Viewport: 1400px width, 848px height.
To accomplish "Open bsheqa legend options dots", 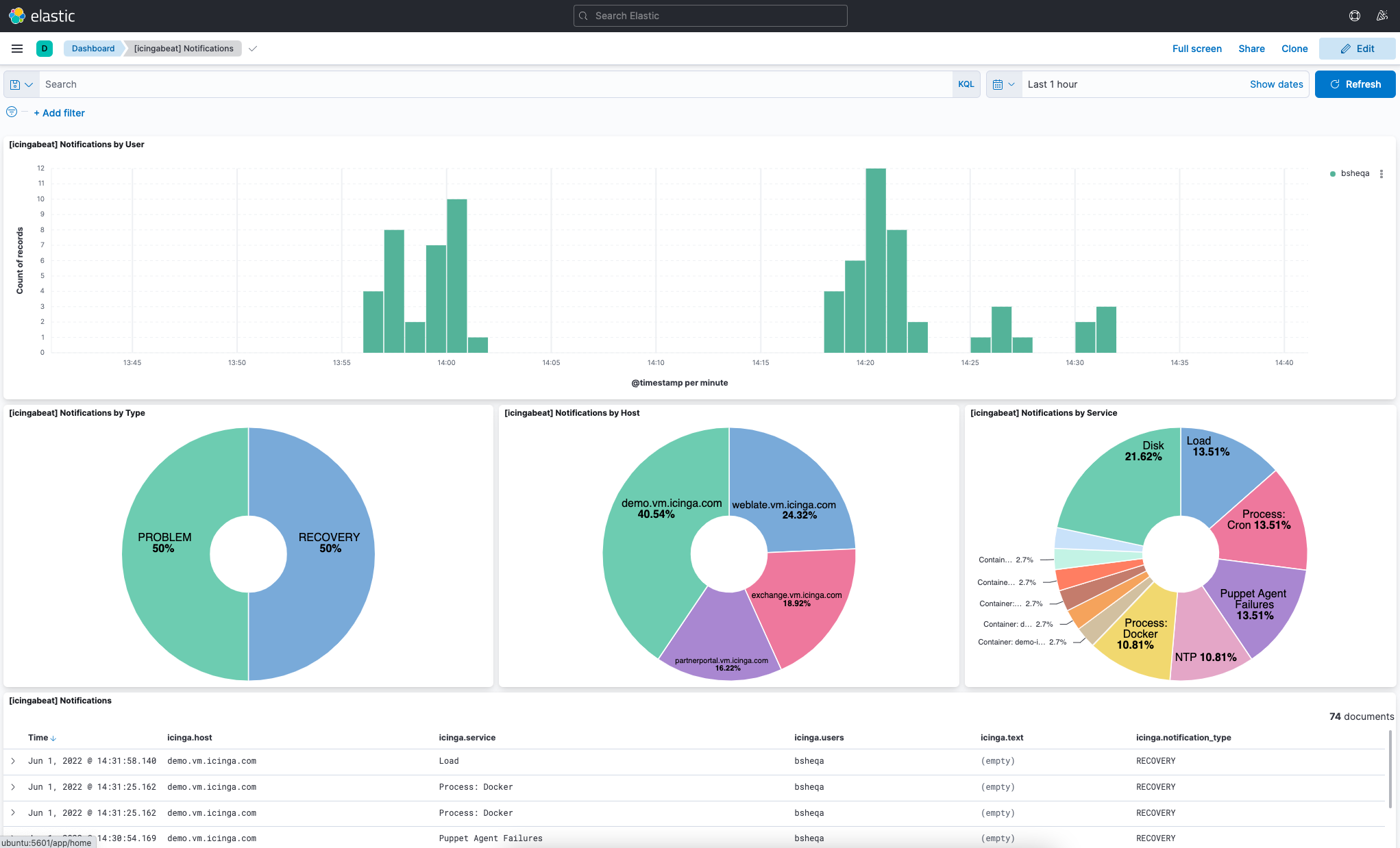I will coord(1381,174).
